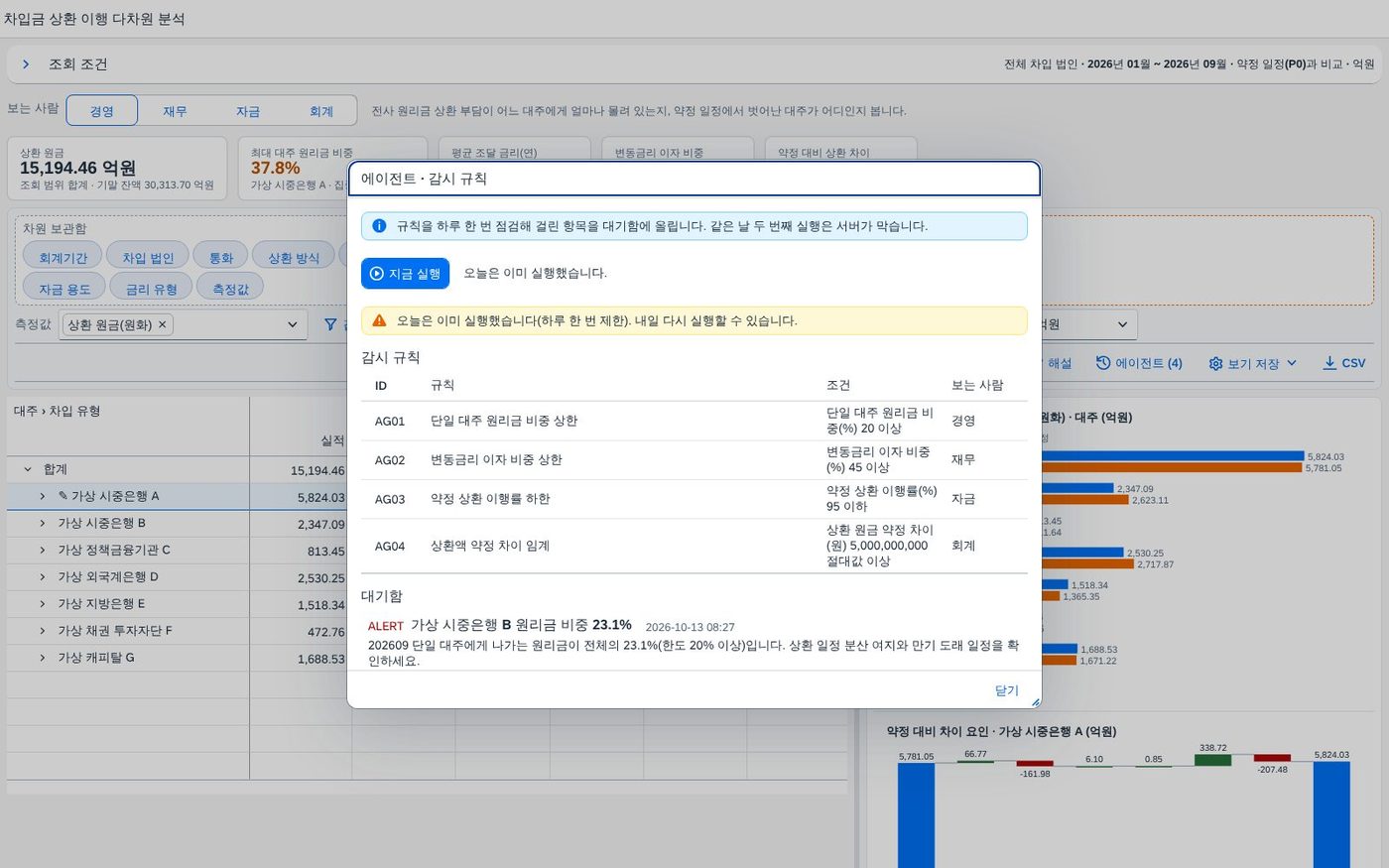
Task: Remove the 상환 원금(원화) token
Action: pos(163,324)
